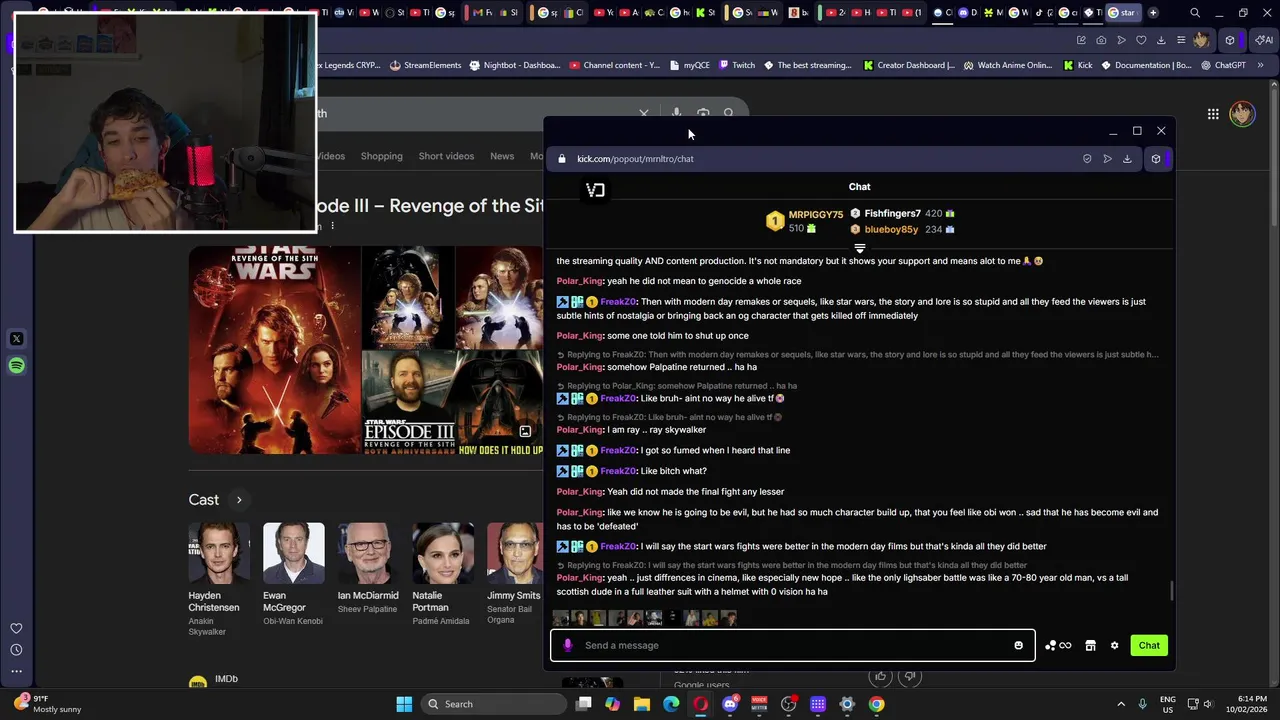The height and width of the screenshot is (720, 1280).
Task: Open Opera easy setup sliders icon
Action: pos(1181,40)
